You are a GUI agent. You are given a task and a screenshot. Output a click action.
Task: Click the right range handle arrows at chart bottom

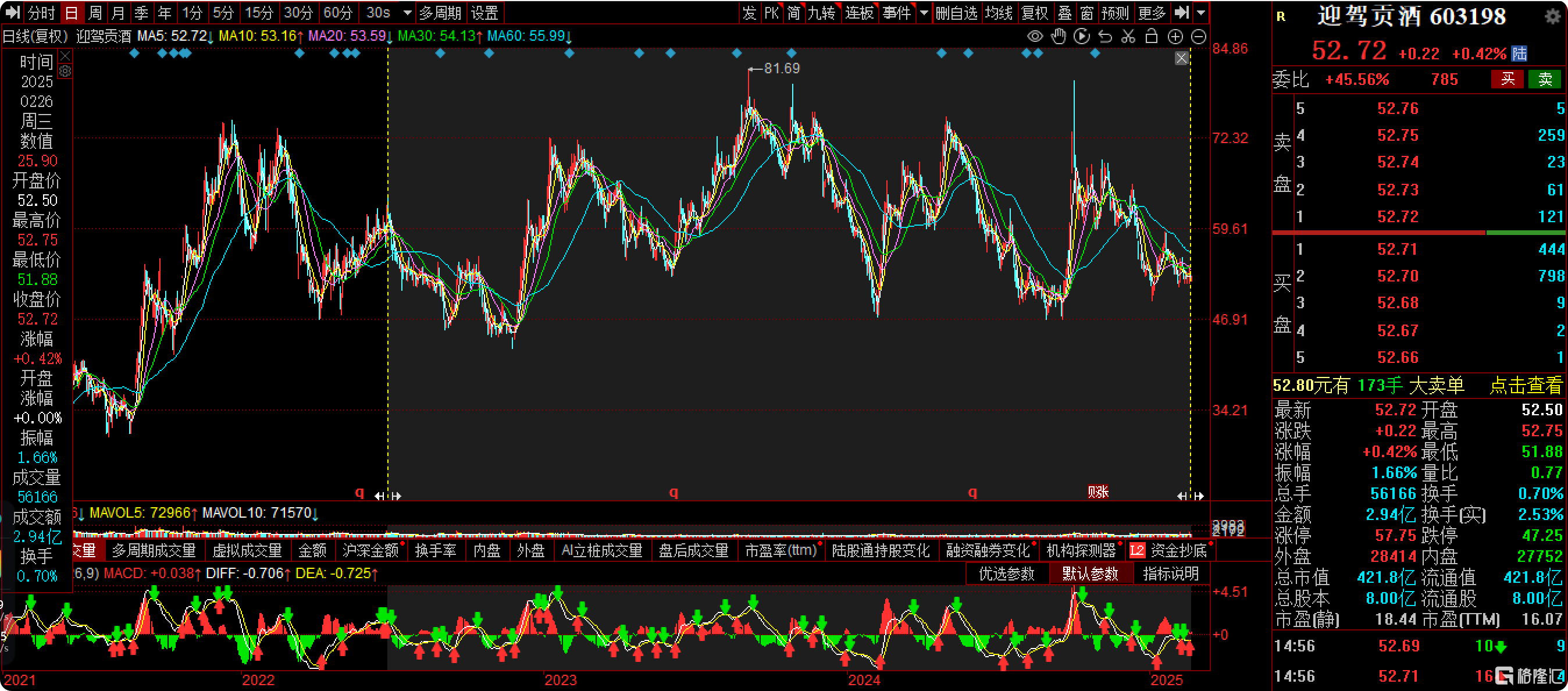pos(1191,496)
